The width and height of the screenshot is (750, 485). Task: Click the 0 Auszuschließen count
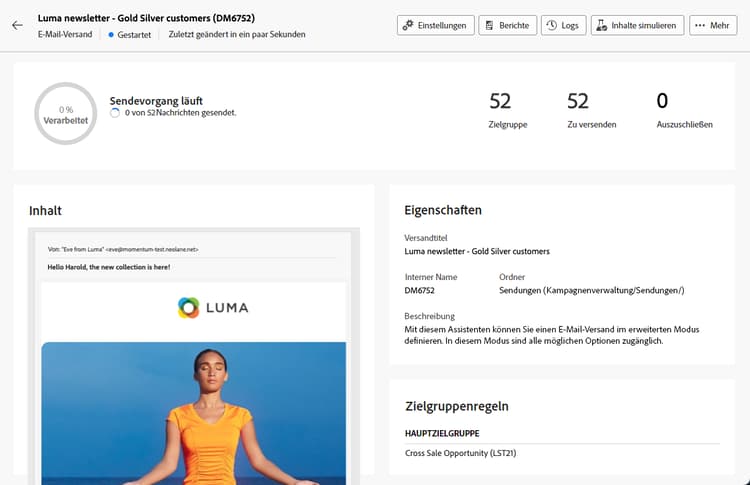662,101
